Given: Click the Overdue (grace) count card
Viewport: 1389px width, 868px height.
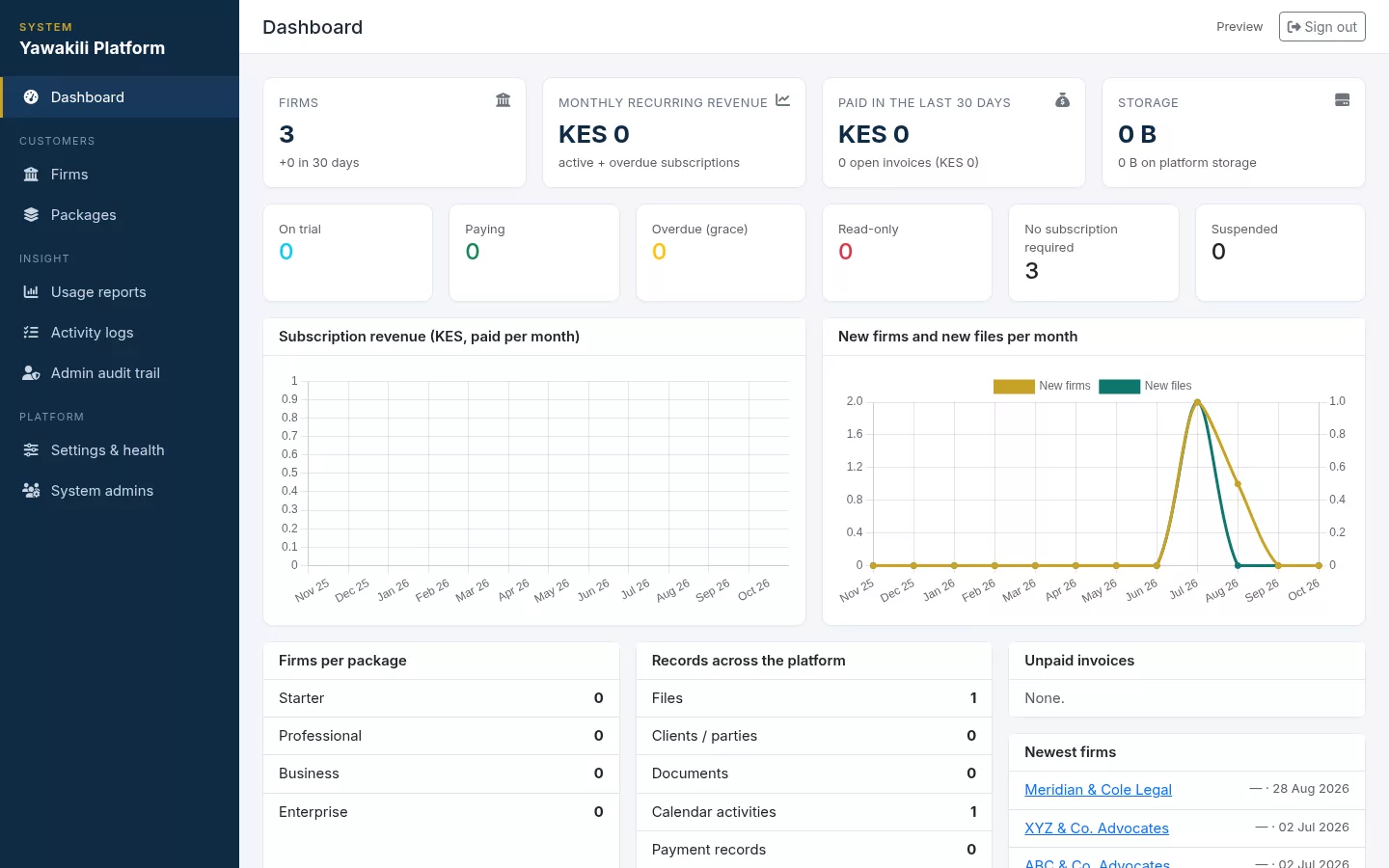Looking at the screenshot, I should [721, 253].
